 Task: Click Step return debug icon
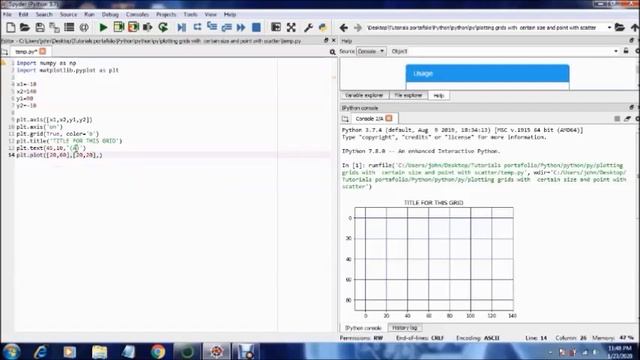click(x=227, y=27)
